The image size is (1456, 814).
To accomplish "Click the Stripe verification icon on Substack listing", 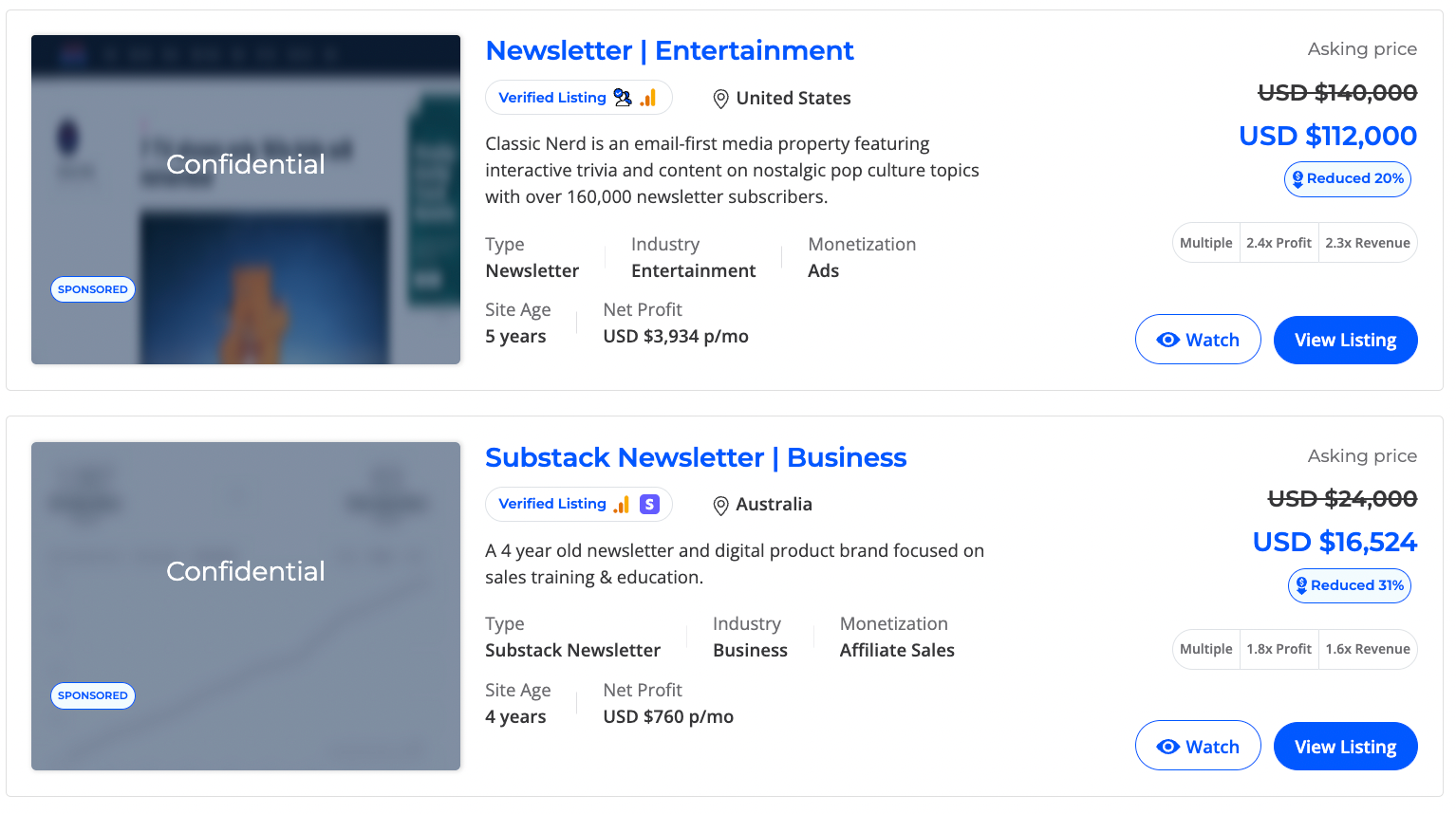I will [648, 504].
